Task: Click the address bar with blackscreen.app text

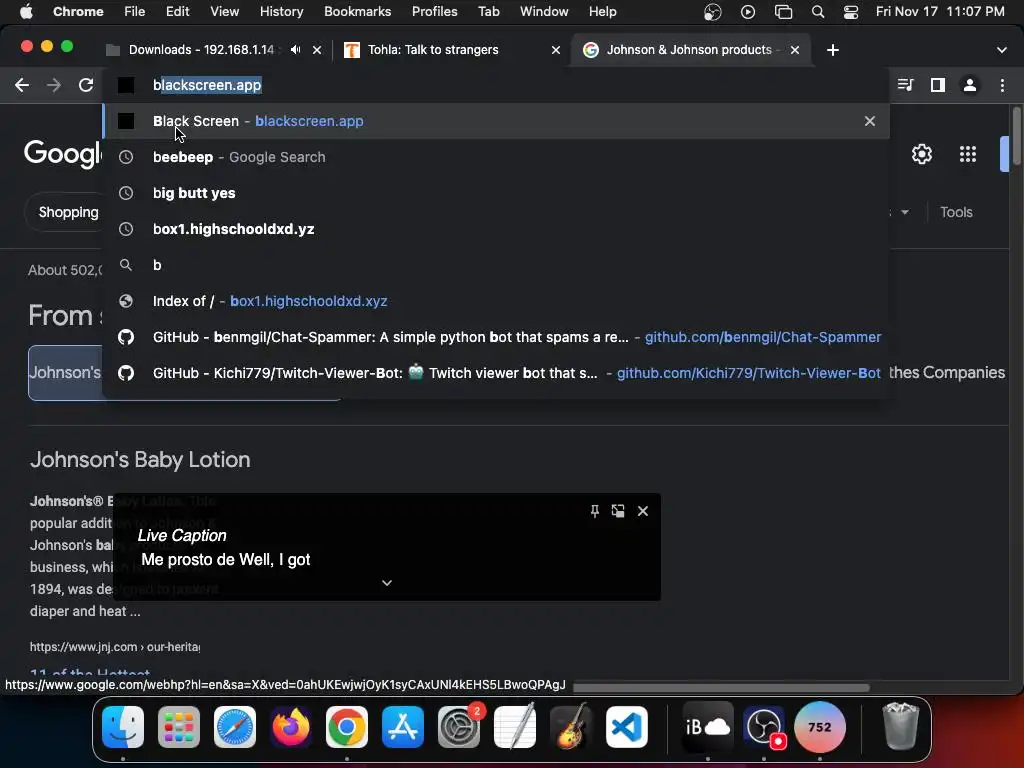Action: pyautogui.click(x=496, y=85)
